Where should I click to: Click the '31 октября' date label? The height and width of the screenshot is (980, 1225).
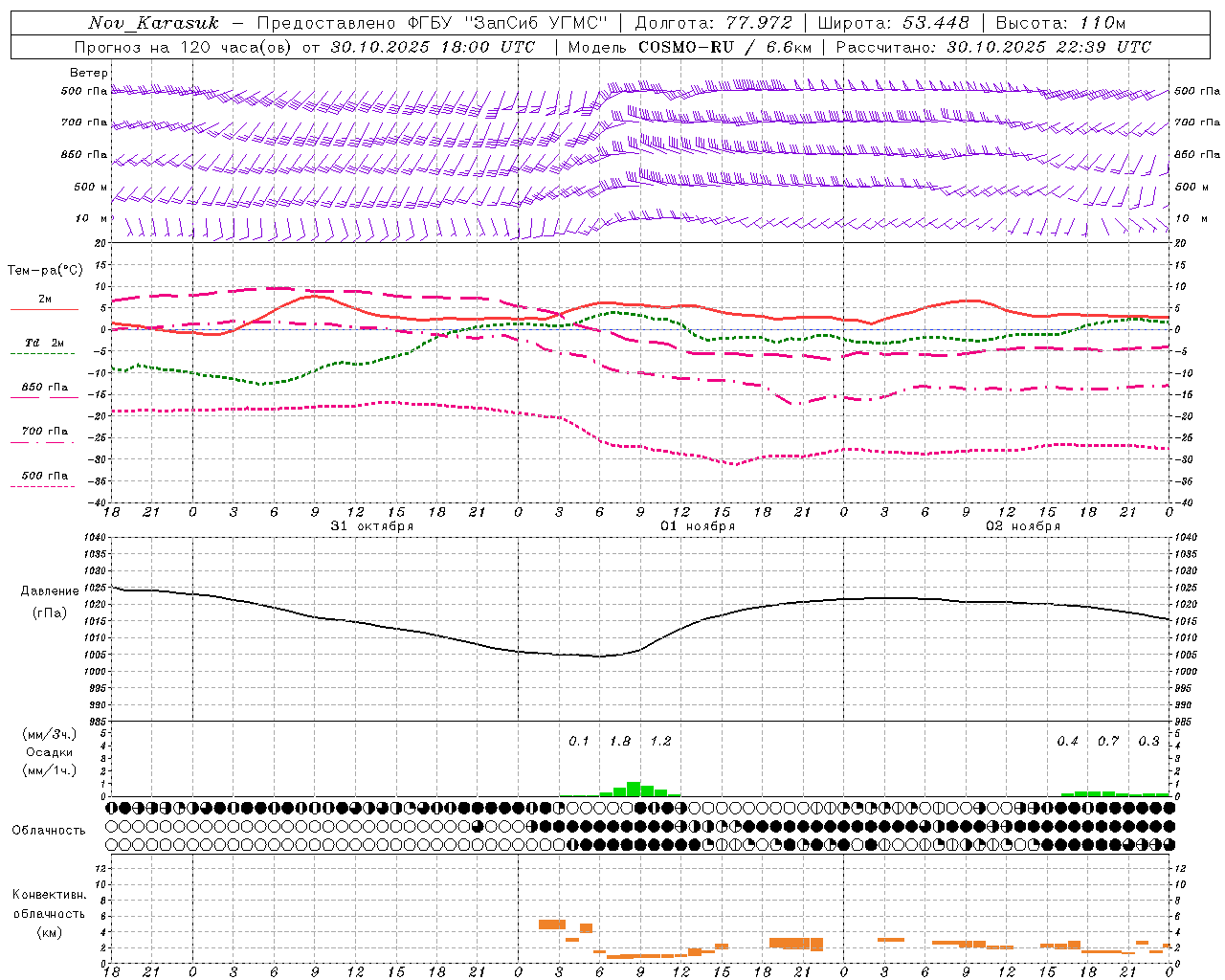pyautogui.click(x=372, y=526)
